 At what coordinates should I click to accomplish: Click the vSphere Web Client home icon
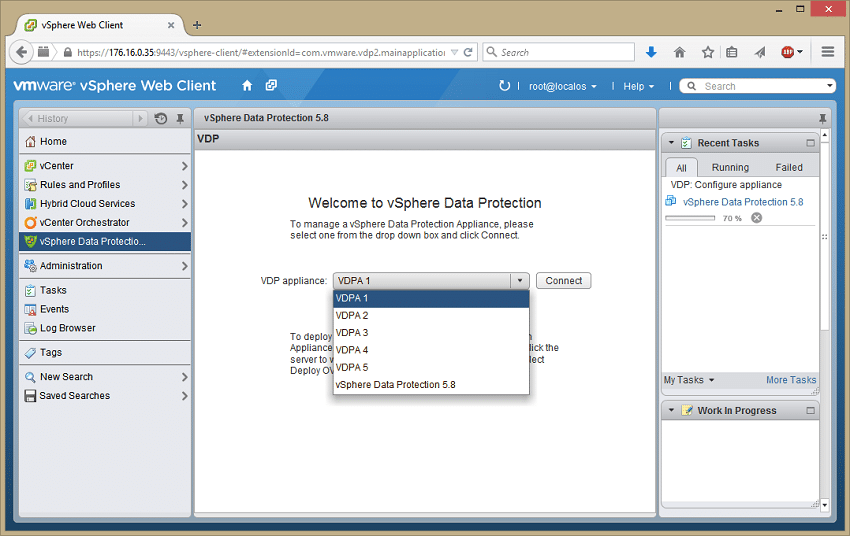247,86
